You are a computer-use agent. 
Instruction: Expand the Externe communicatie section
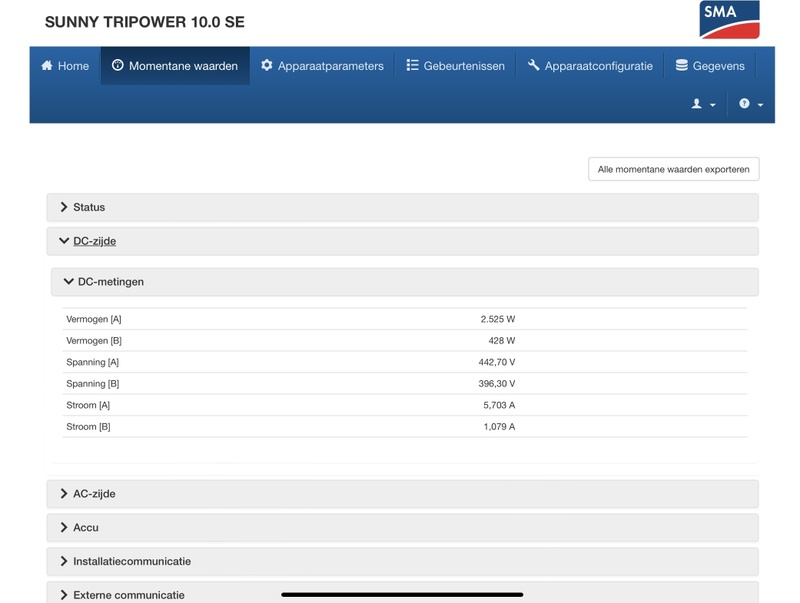pos(403,593)
